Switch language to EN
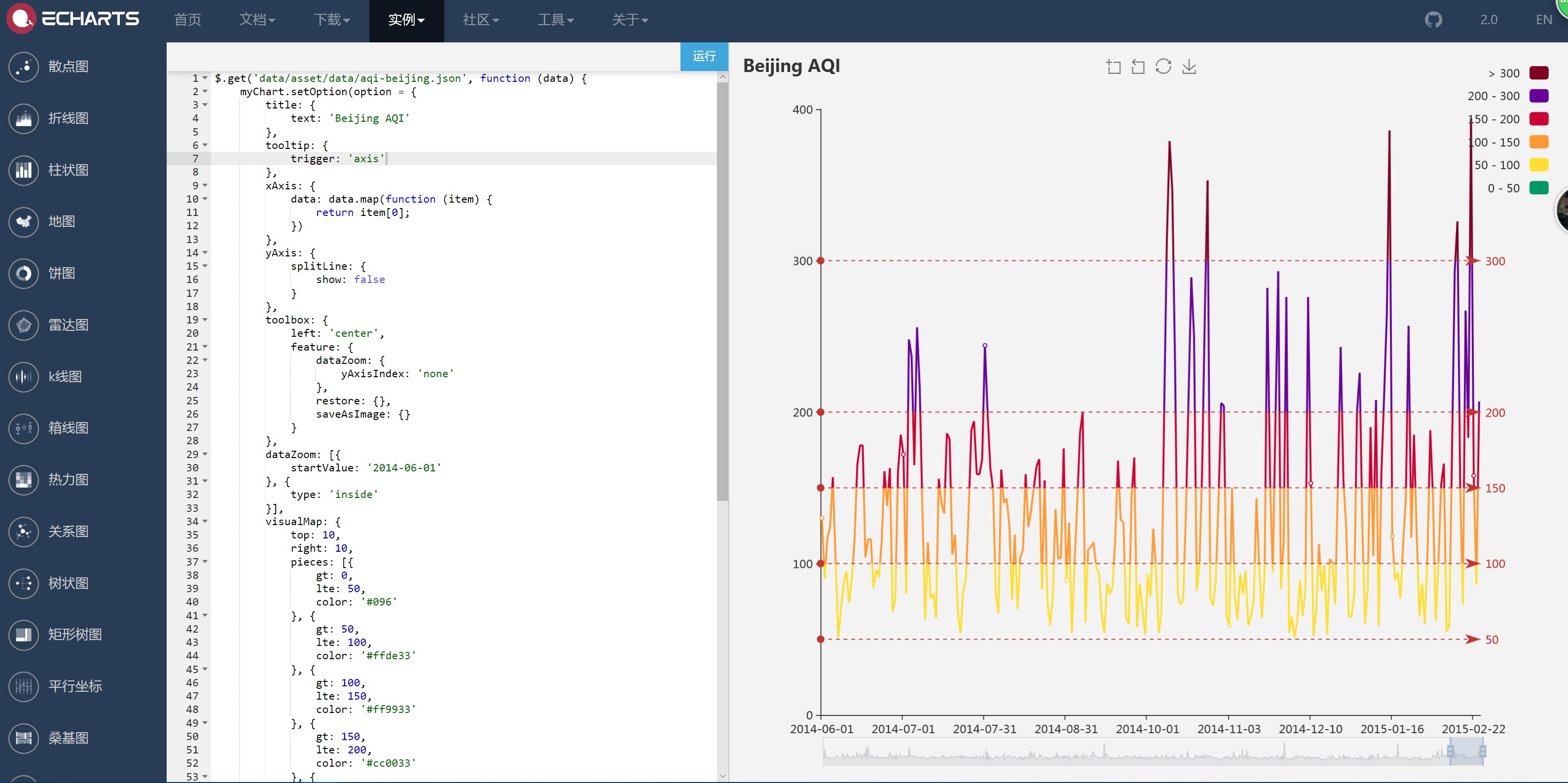Image resolution: width=1568 pixels, height=783 pixels. coord(1544,20)
